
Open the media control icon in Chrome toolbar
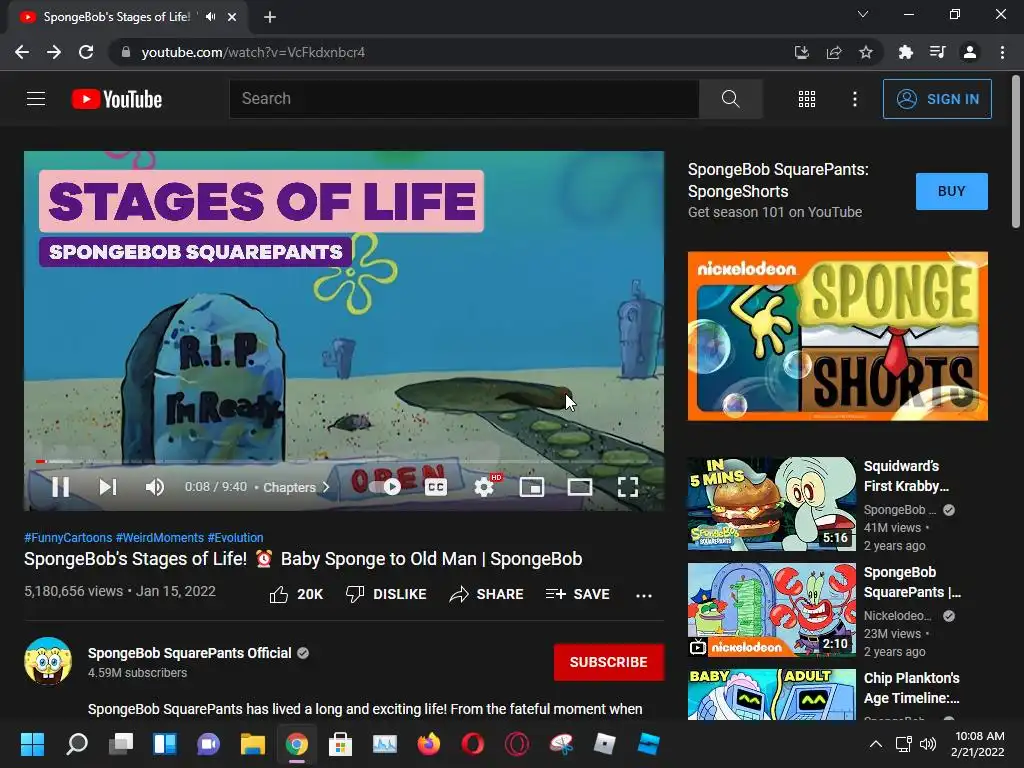pos(938,52)
